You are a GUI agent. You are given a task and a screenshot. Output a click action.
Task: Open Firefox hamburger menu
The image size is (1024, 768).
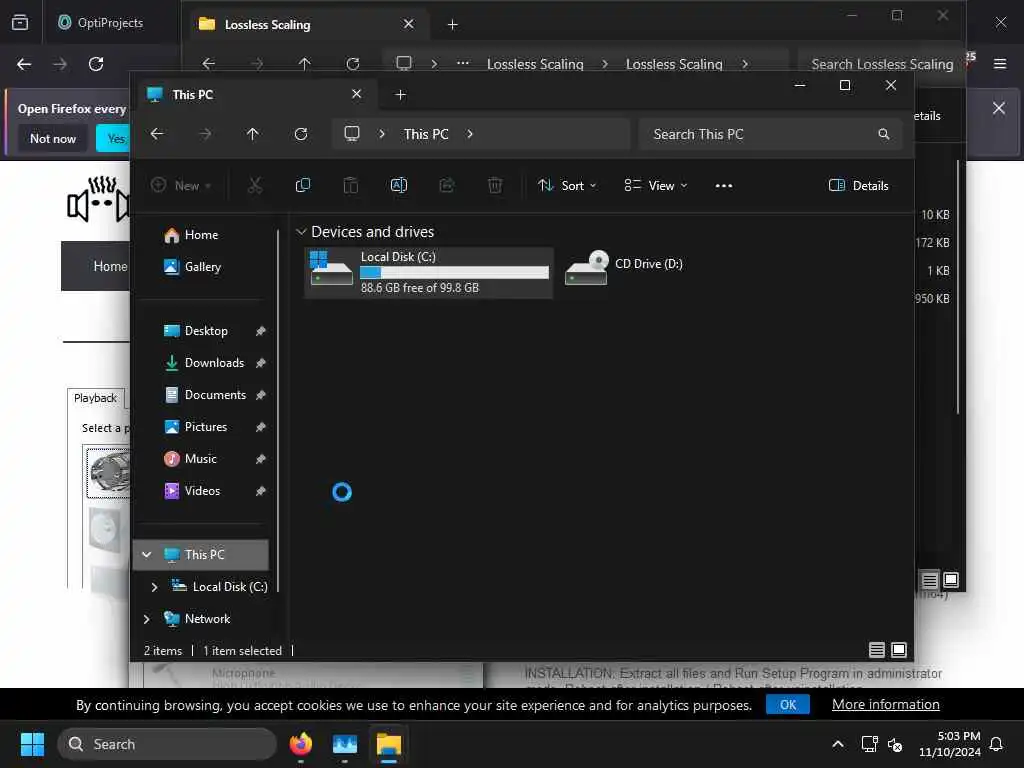click(1000, 64)
